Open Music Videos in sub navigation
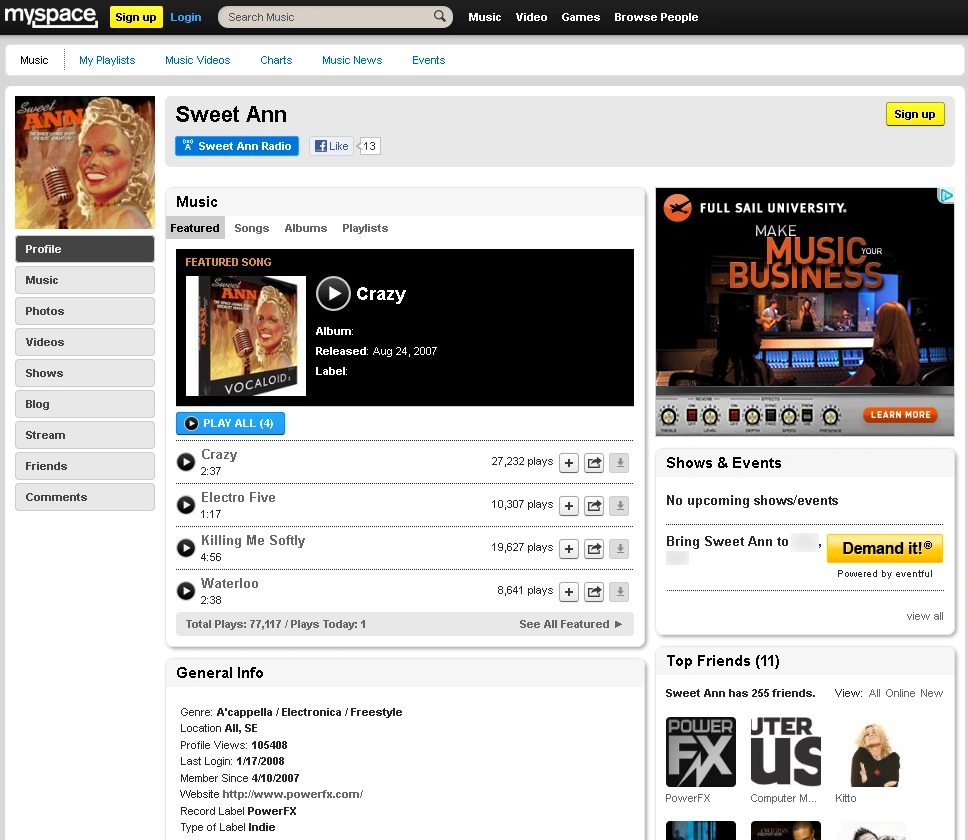This screenshot has width=968, height=840. tap(198, 60)
